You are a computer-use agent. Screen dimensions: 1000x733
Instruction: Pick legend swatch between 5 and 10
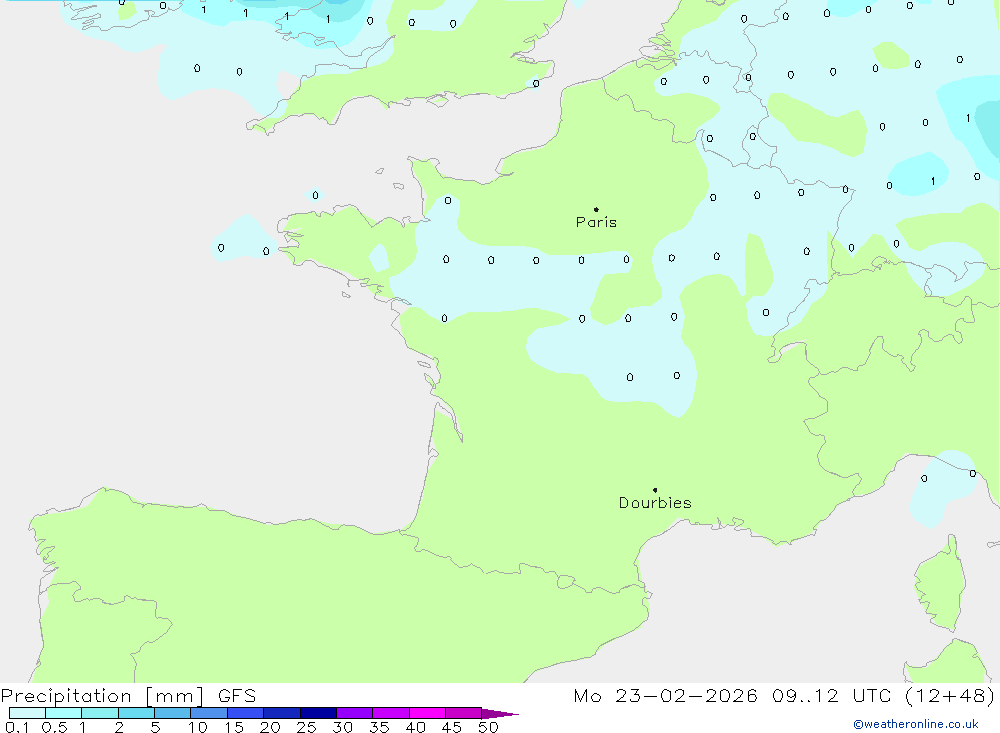(x=173, y=713)
